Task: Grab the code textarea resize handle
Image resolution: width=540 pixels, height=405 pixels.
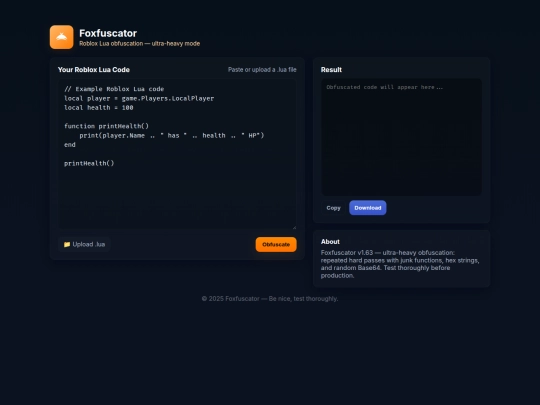Action: [294, 227]
